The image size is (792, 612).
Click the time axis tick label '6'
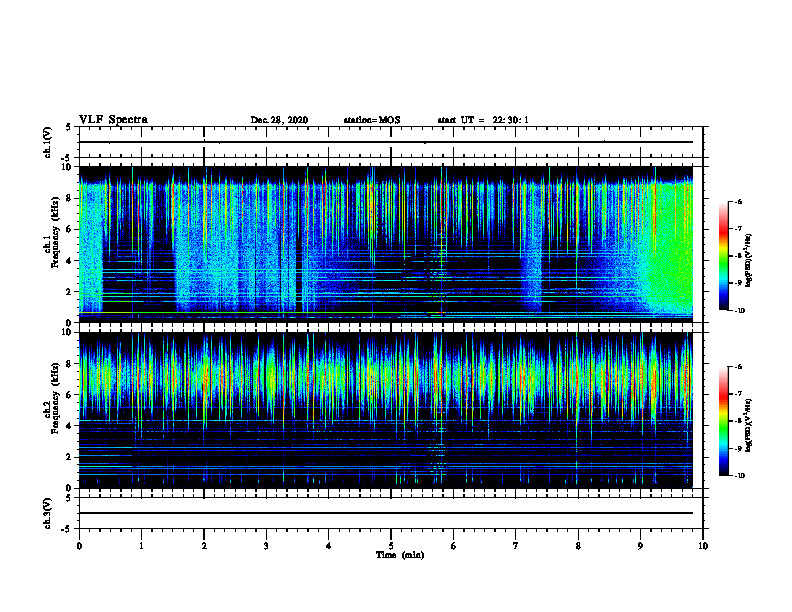[454, 546]
